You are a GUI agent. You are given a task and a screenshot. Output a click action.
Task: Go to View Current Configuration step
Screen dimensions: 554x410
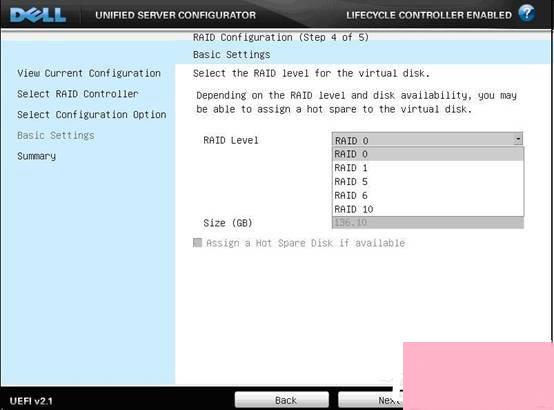point(89,73)
